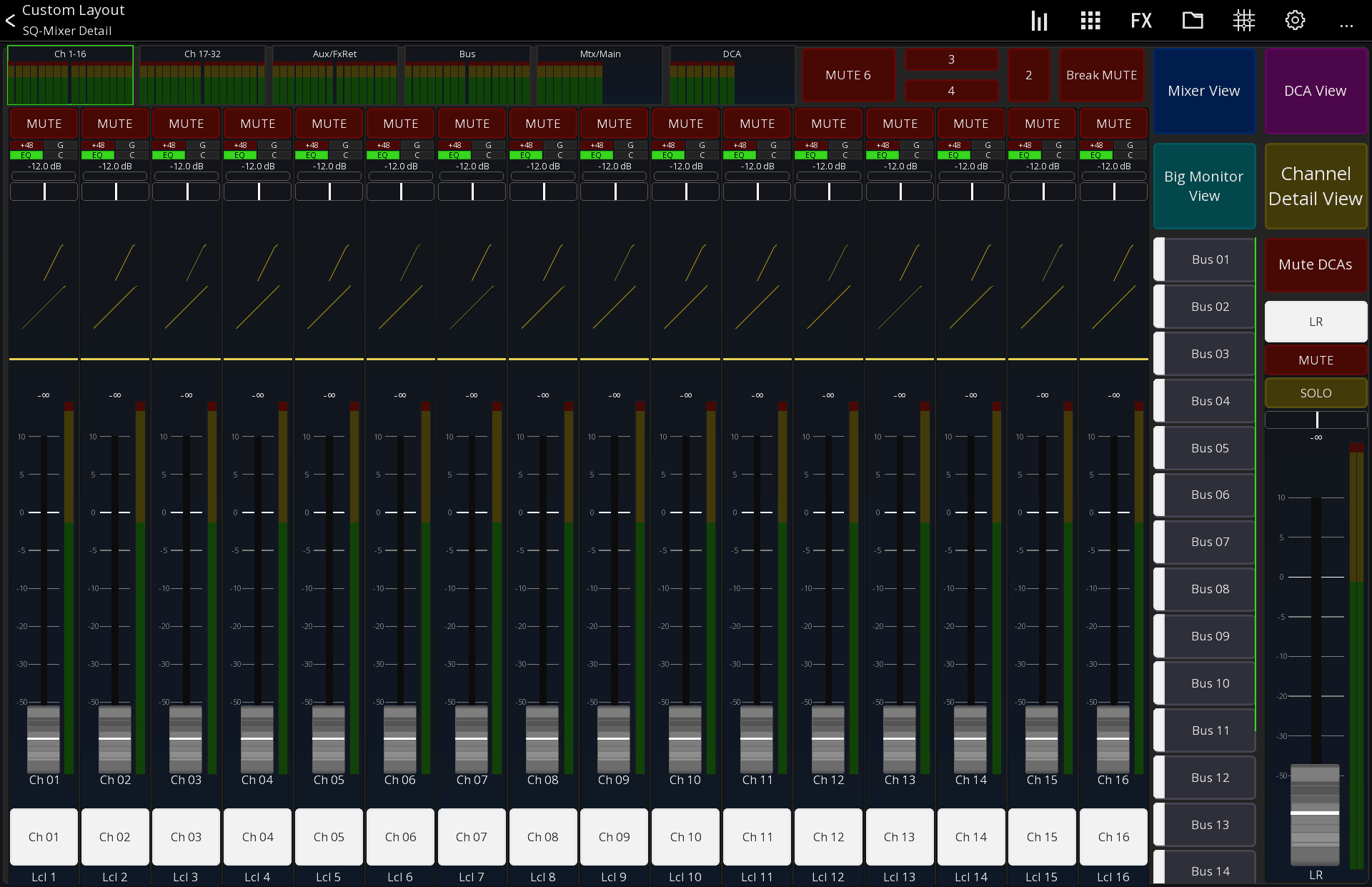
Task: Open the folder icon in top bar
Action: (1193, 21)
